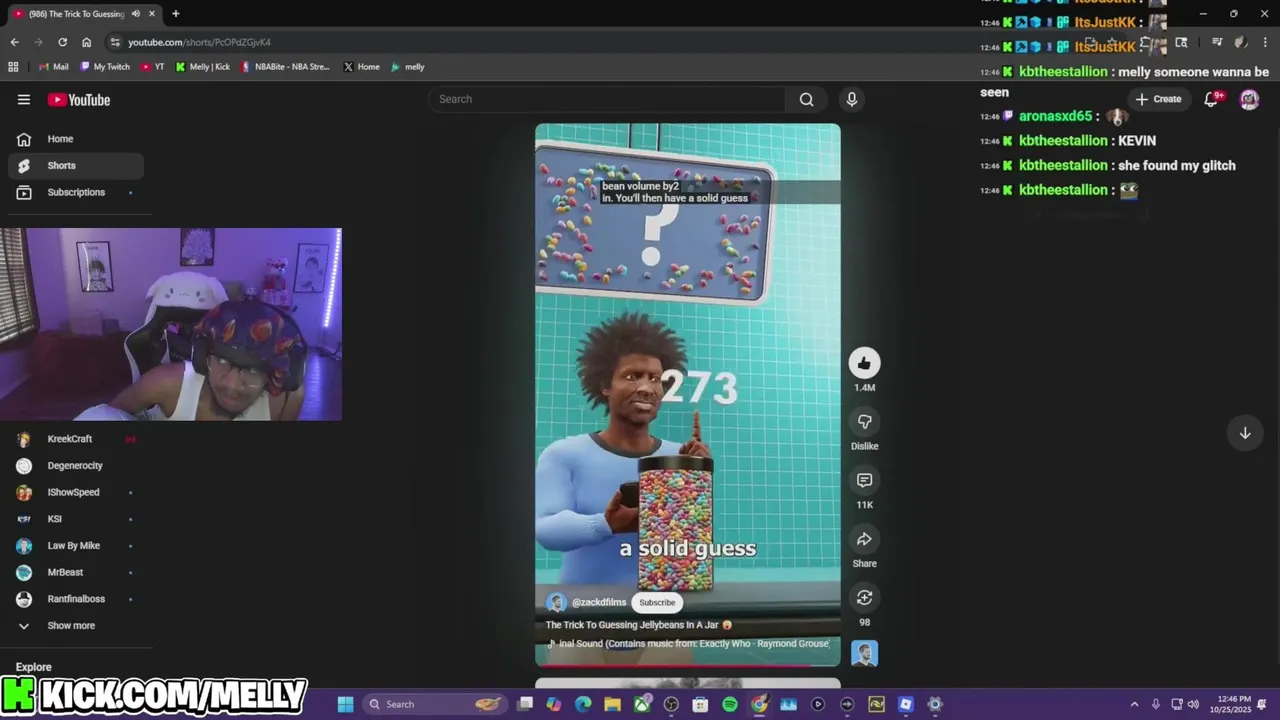Open Settings gear on the taskbar

(935, 704)
